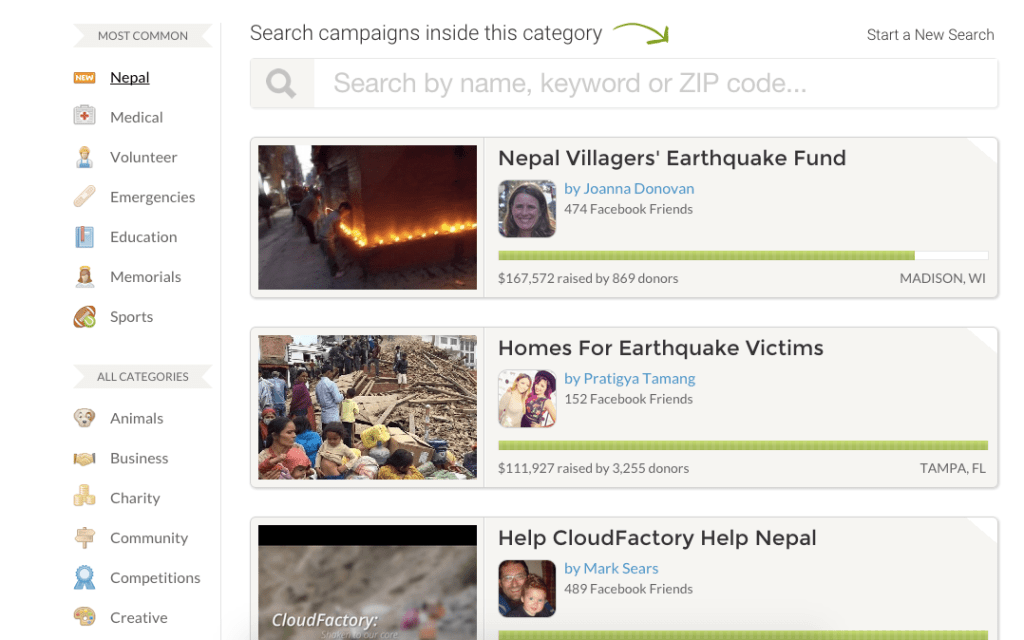
Task: Click the Education book icon
Action: coord(85,237)
